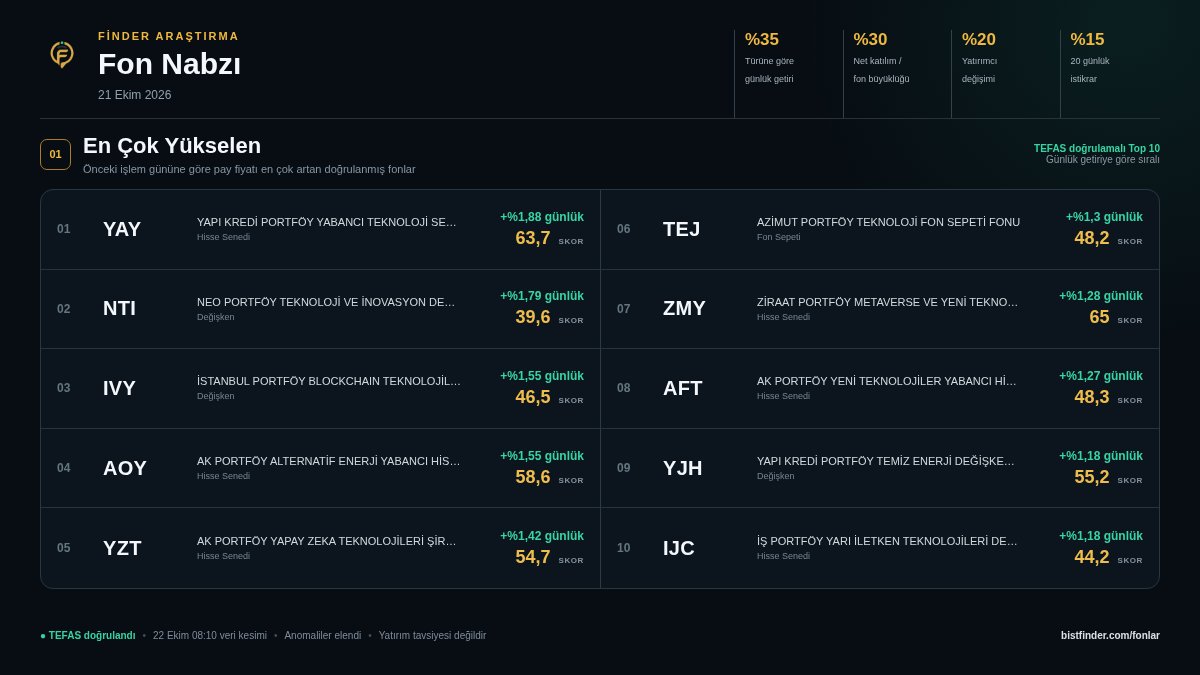Select the IJC yarı iletken fund
This screenshot has height=675, width=1200.
(880, 548)
